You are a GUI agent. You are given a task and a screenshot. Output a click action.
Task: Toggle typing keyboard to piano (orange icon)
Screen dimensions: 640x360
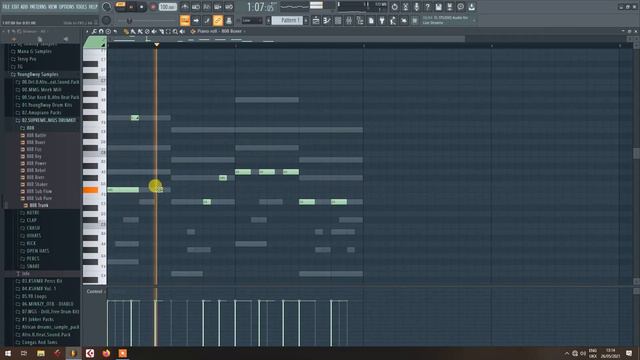coord(185,20)
